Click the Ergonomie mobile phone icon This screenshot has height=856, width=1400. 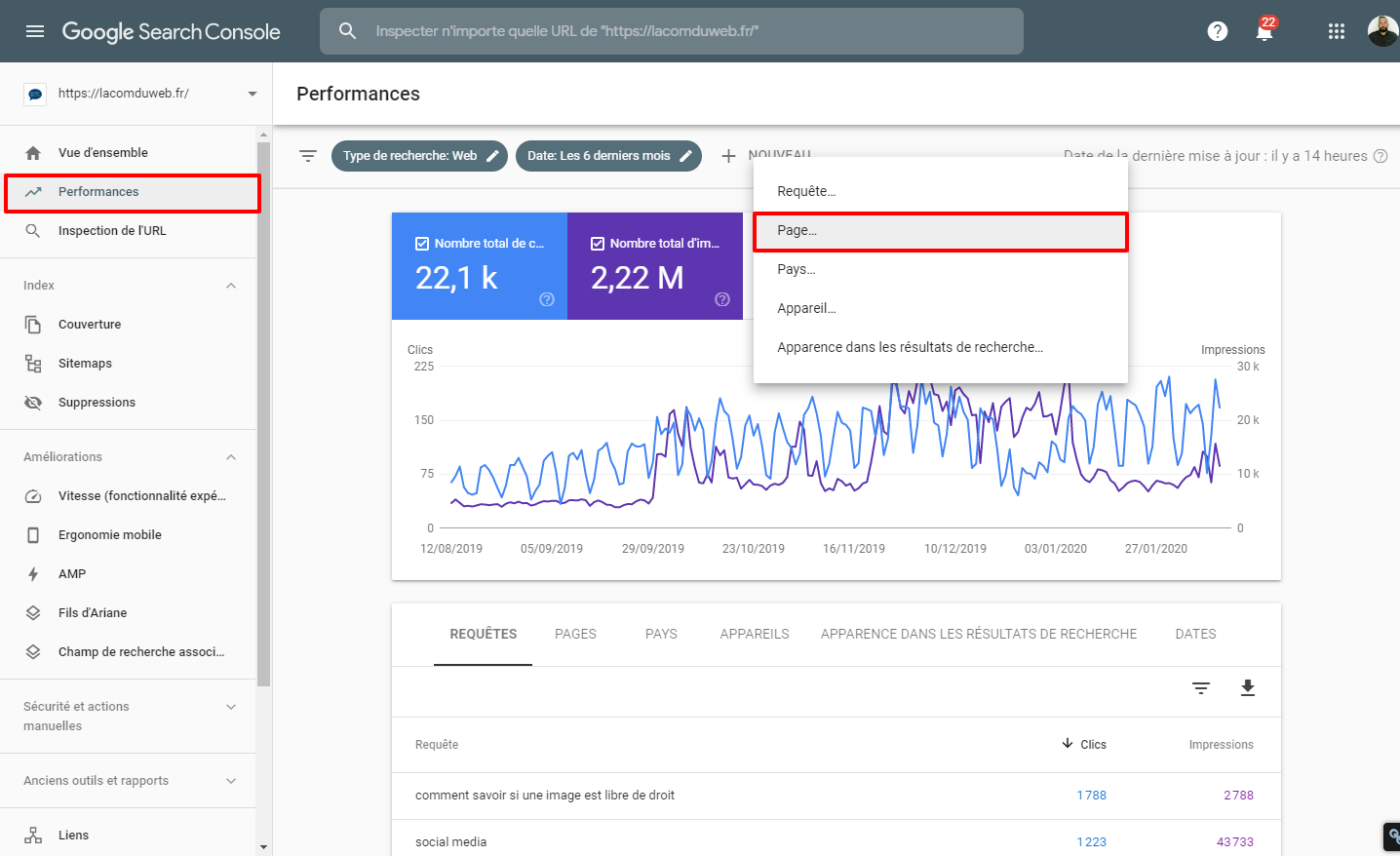point(33,535)
